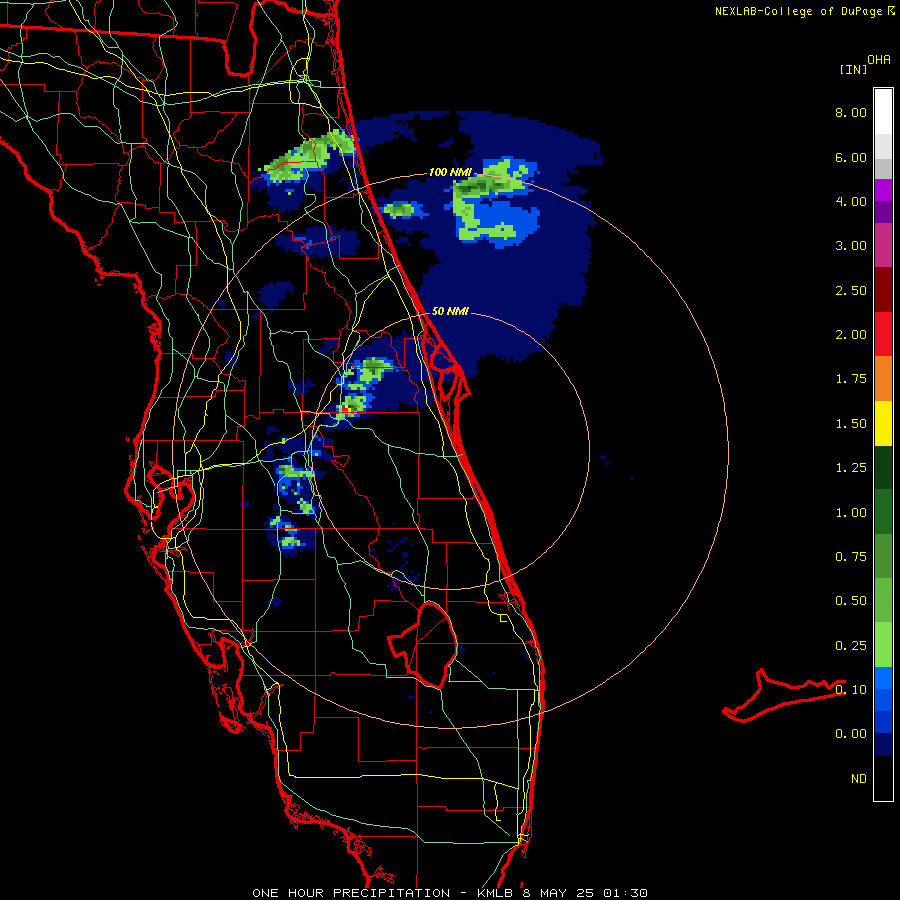Click the 0.75 legend value
Screen dimensions: 900x900
click(x=851, y=557)
